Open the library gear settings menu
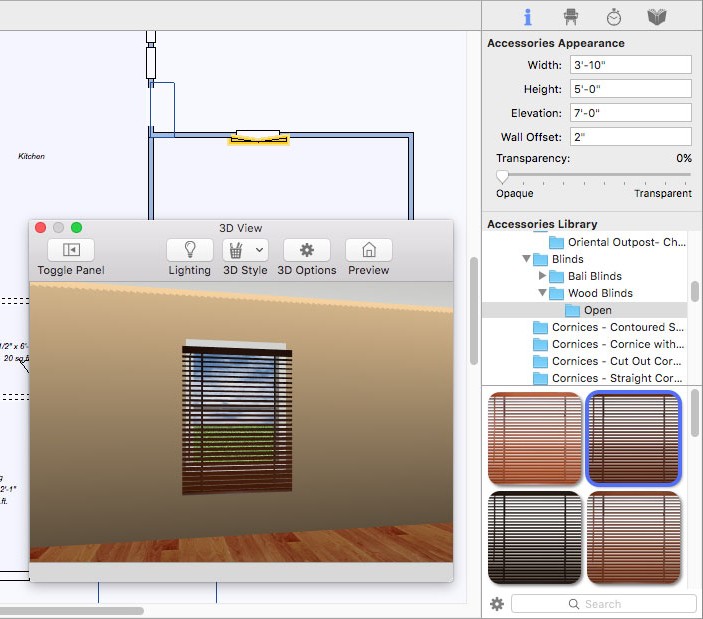The height and width of the screenshot is (619, 703). pos(497,604)
